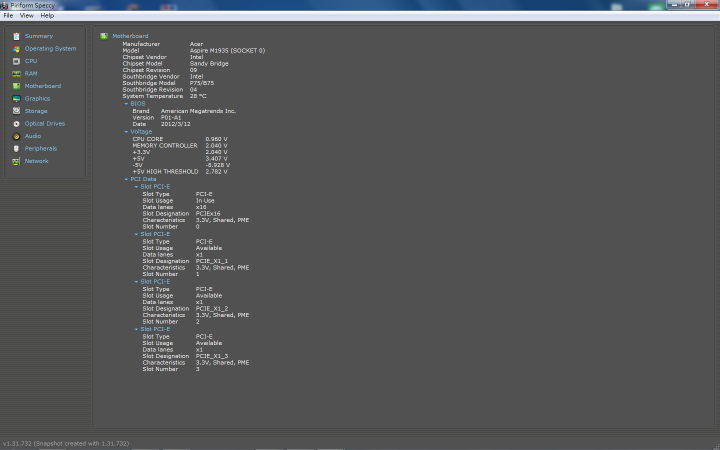This screenshot has width=720, height=450.
Task: Click the Optical Drives disc icon
Action: click(17, 124)
